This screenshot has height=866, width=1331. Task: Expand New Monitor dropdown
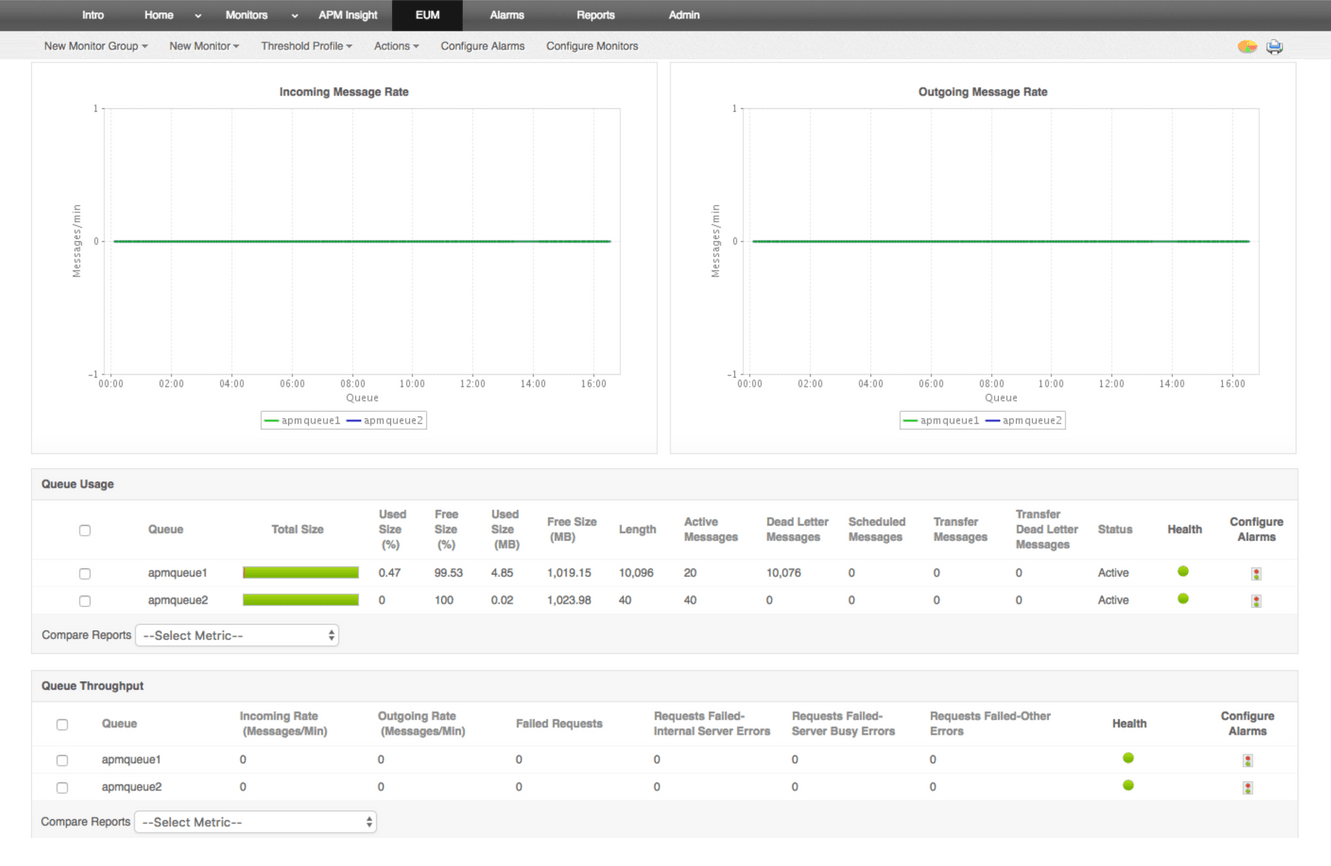204,46
